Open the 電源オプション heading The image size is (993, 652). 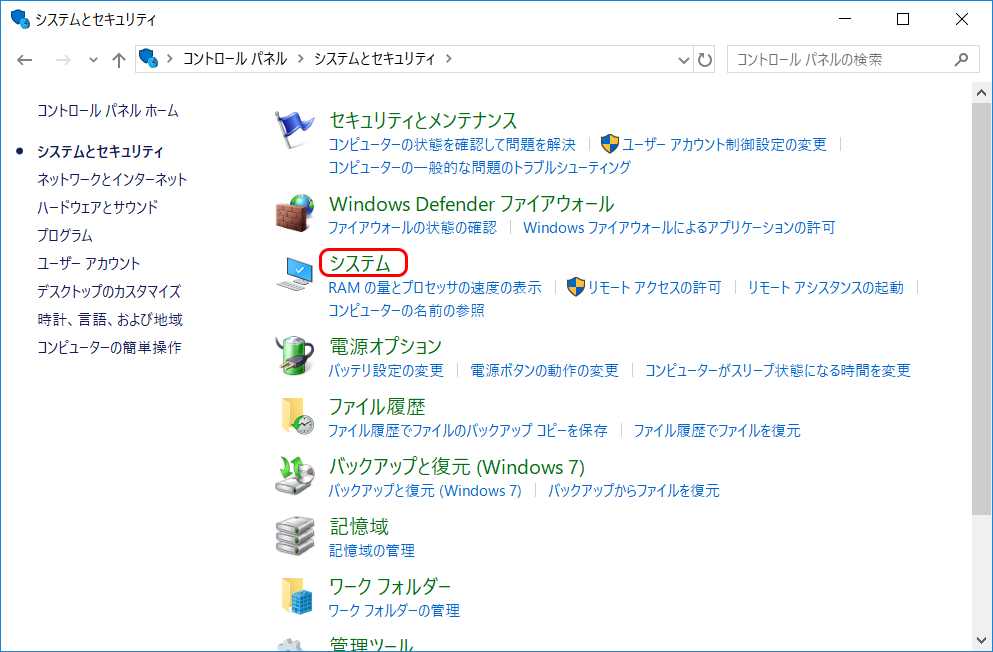tap(385, 346)
